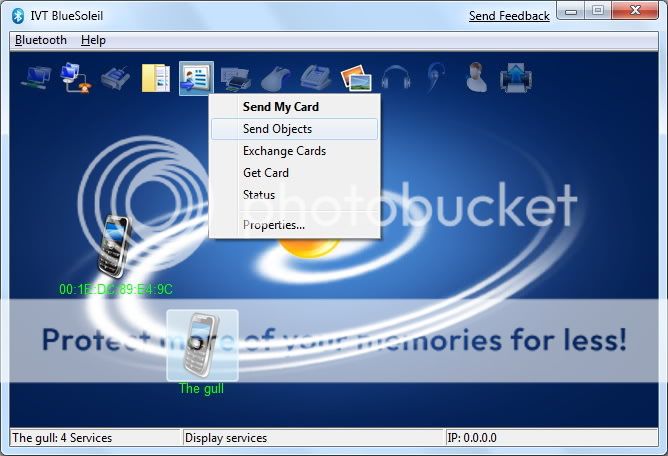Select the highlighted Object Push card icon

[x=196, y=78]
